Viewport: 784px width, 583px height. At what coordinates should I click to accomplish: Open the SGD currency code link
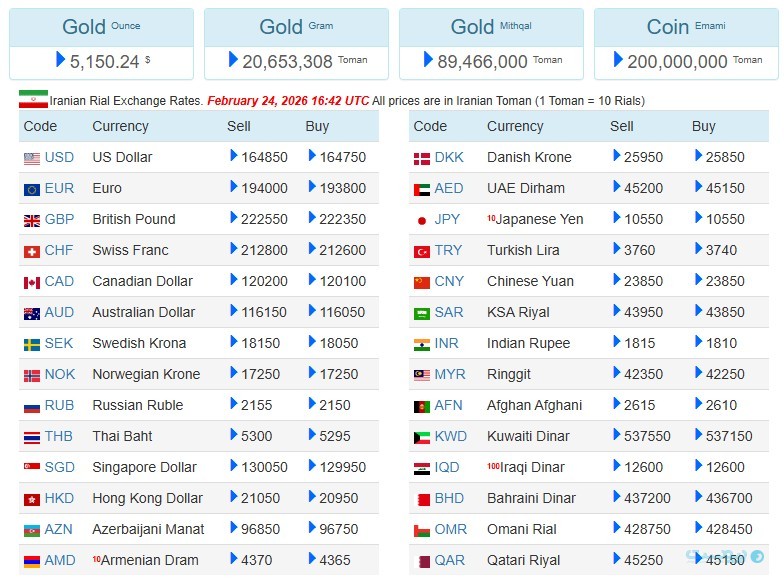[x=59, y=467]
